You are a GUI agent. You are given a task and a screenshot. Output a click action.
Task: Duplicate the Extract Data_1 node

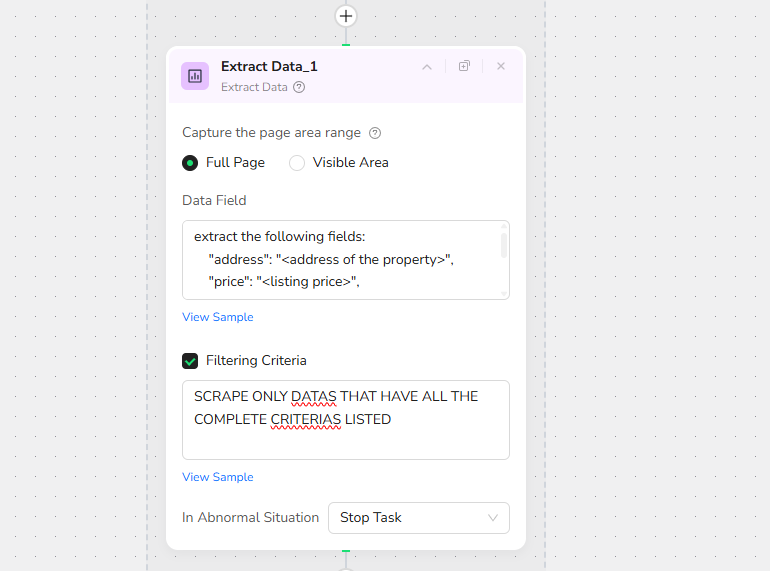pos(464,67)
